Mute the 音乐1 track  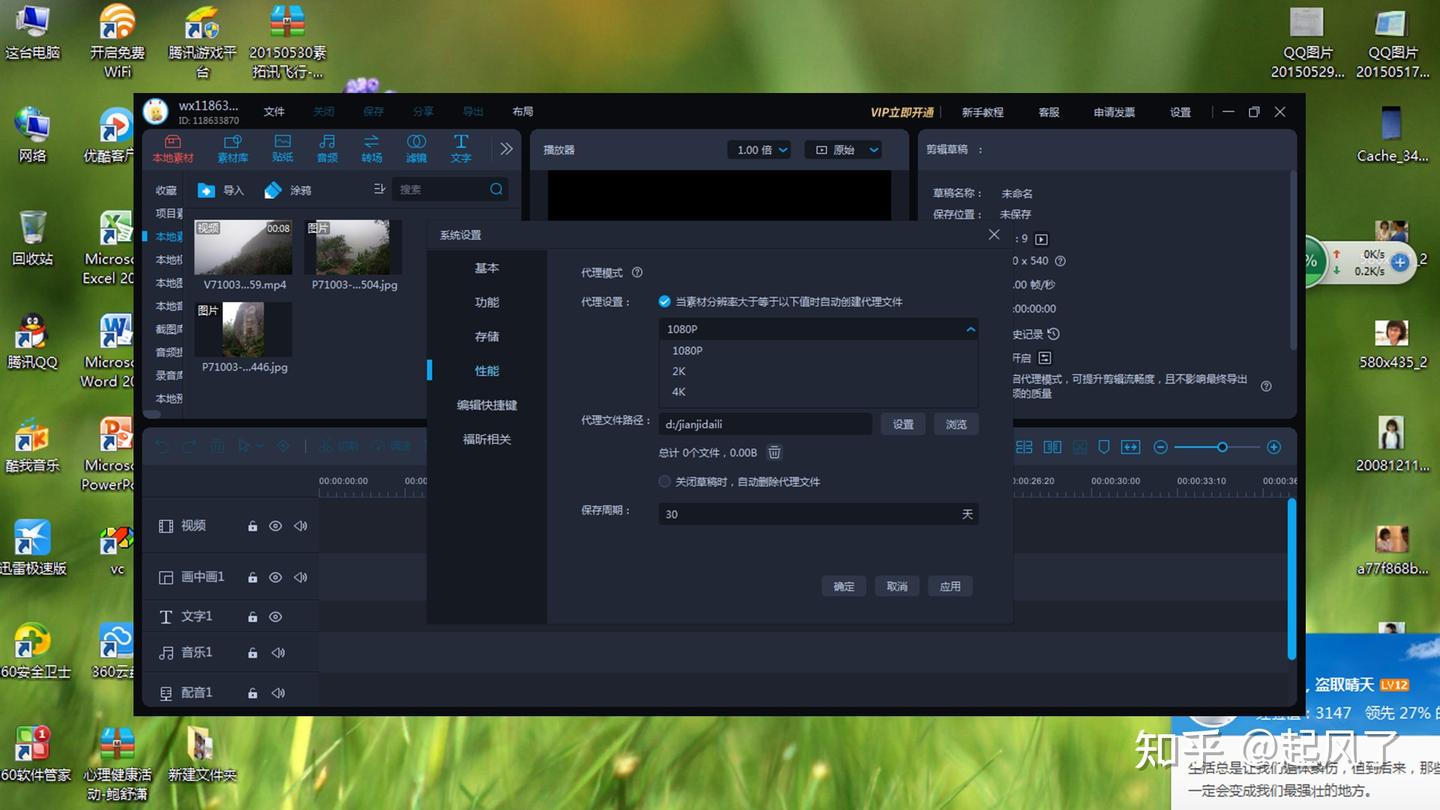278,653
